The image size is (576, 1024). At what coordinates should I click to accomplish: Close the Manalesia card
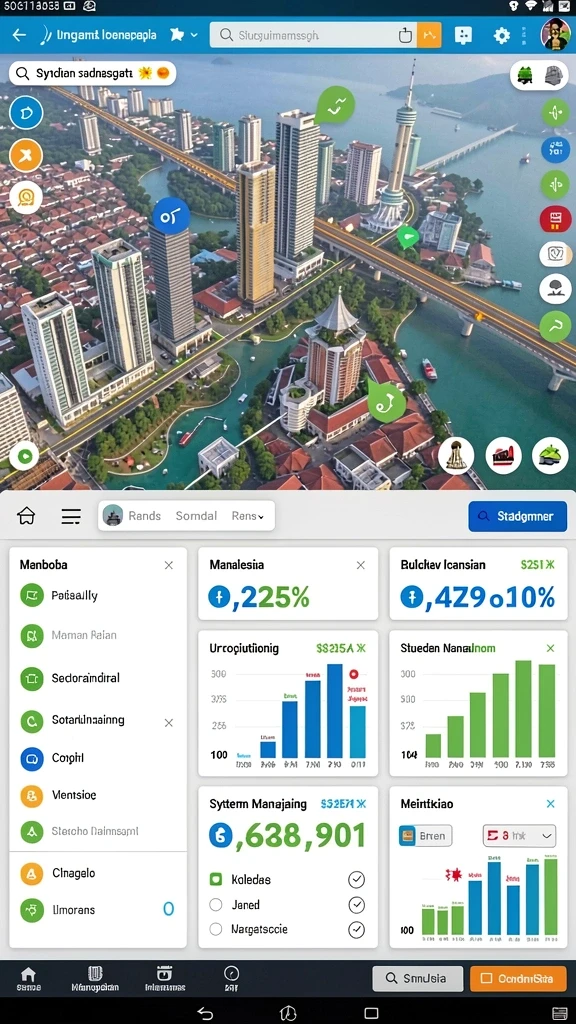(x=360, y=565)
